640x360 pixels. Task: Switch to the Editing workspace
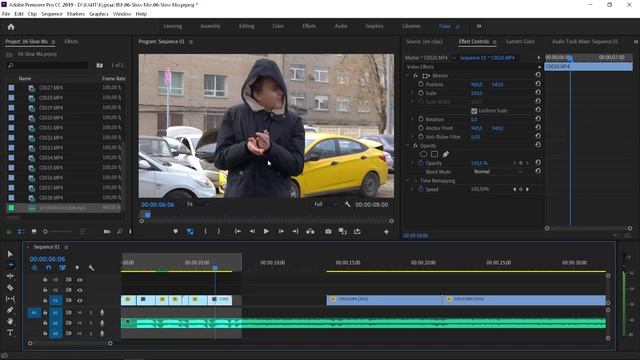click(x=247, y=26)
